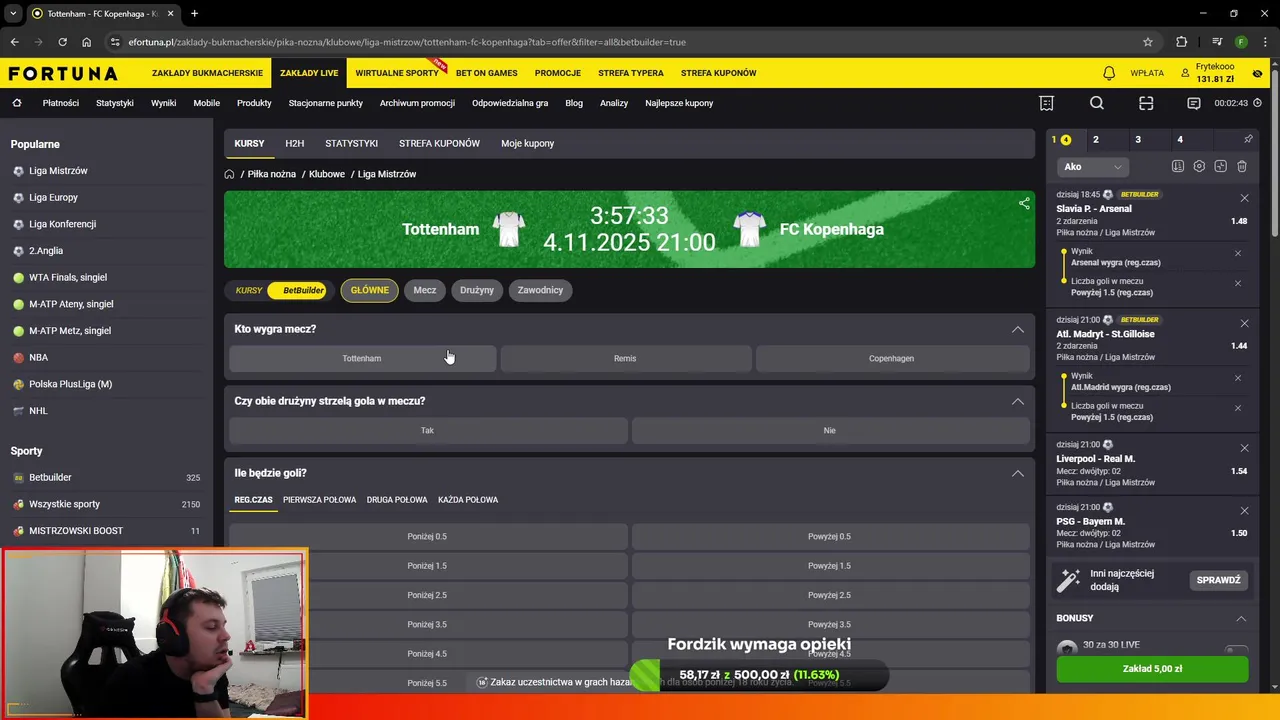Pin the betslip with pushpin icon
The image size is (1280, 720).
(x=1248, y=140)
